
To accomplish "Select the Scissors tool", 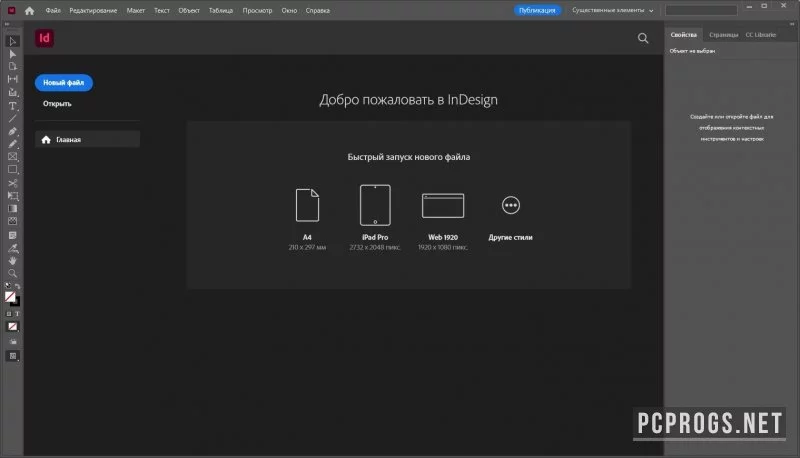I will coord(12,183).
